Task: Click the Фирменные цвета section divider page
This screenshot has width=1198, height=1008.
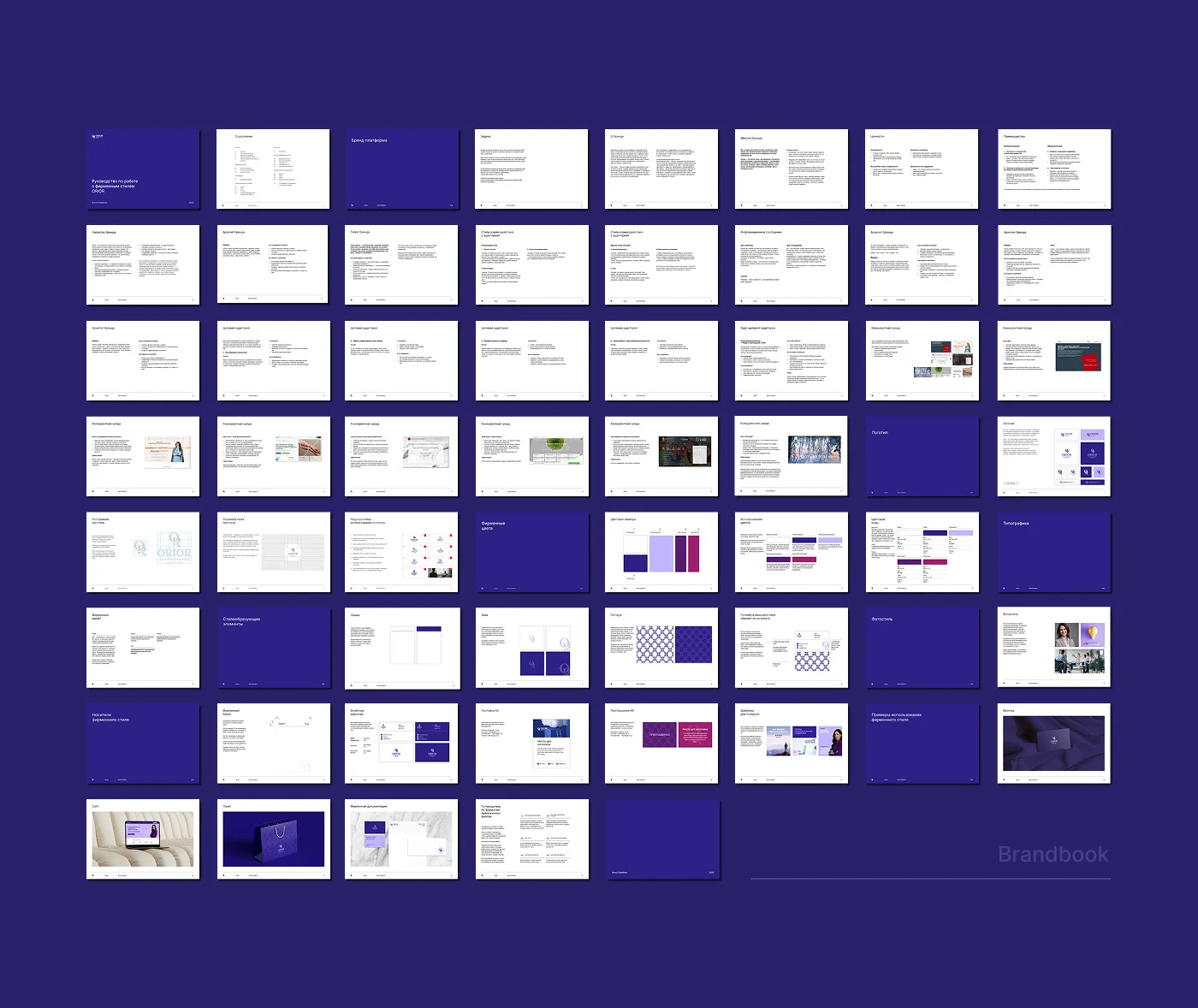Action: [532, 552]
